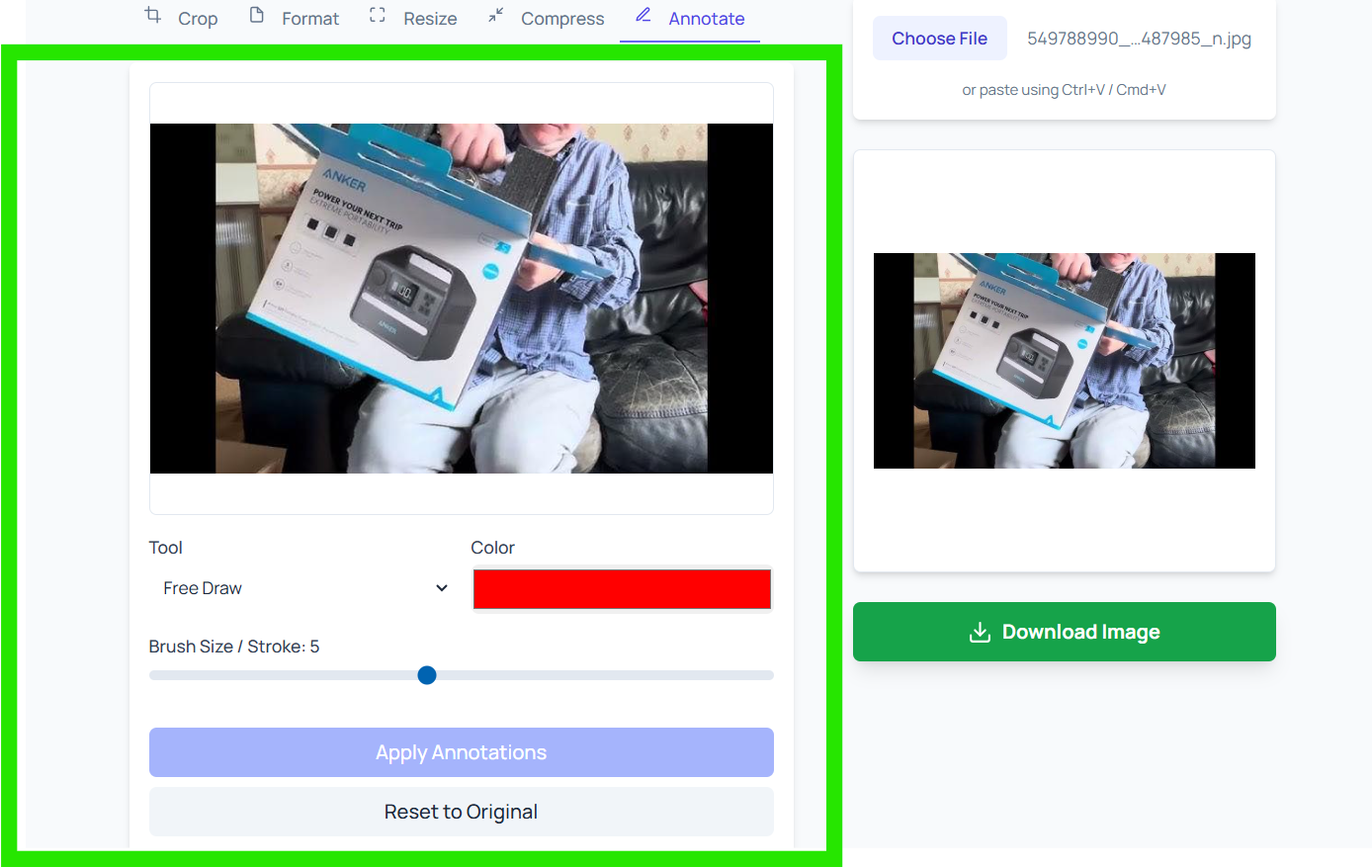Click the Choose File button
The height and width of the screenshot is (868, 1372).
coord(939,38)
